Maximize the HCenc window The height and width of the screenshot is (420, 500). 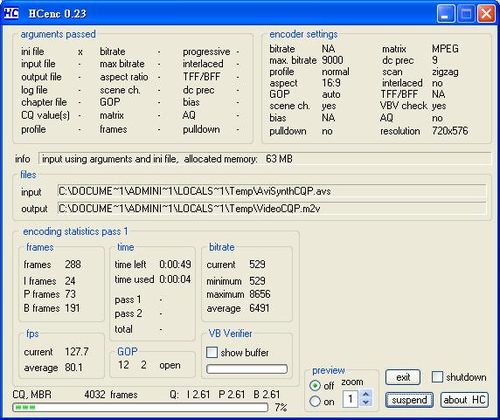(466, 14)
